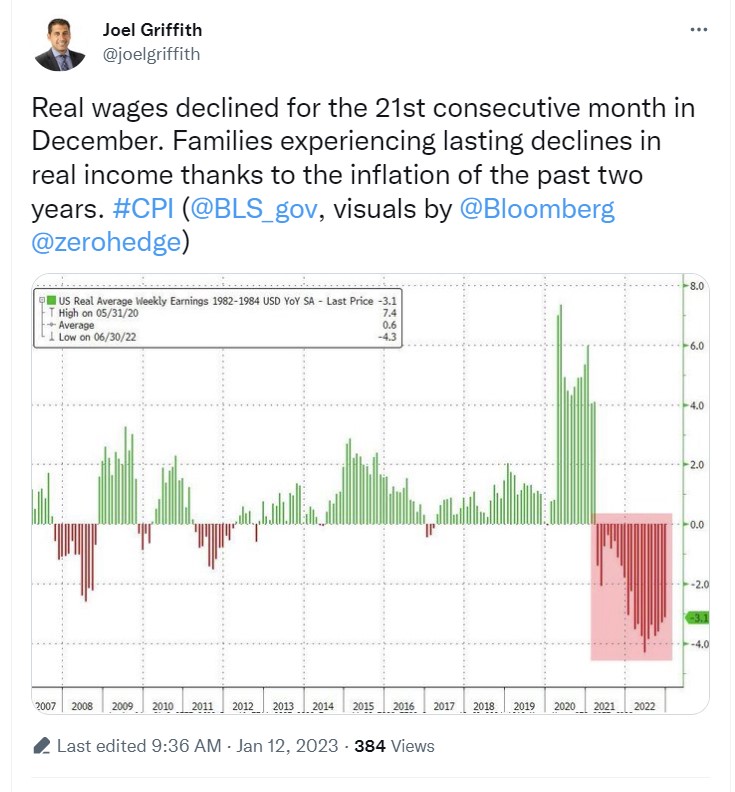Screen dimensions: 735x792
Task: Click Joel Griffith's profile avatar
Action: (60, 44)
